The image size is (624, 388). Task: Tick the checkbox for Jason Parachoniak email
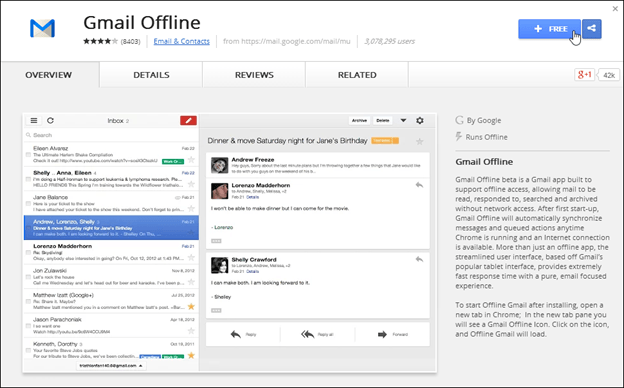coord(28,326)
